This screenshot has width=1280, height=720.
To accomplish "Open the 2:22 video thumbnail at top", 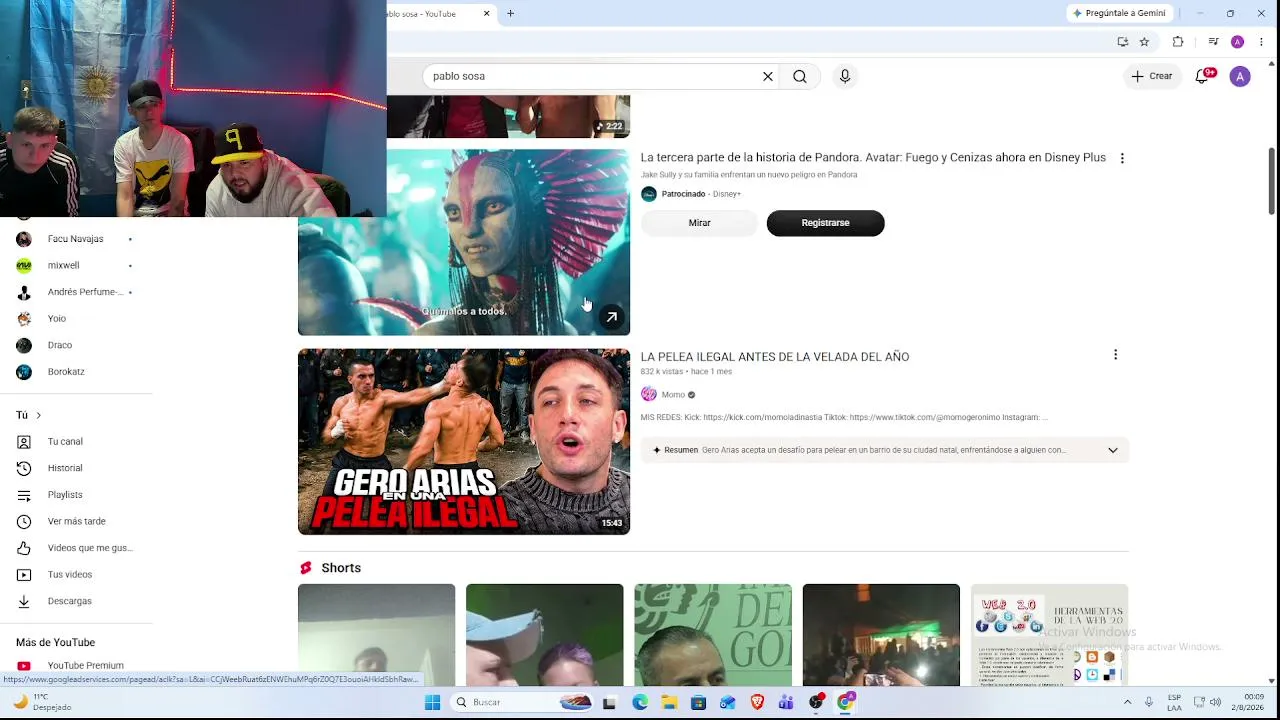I will tap(508, 116).
